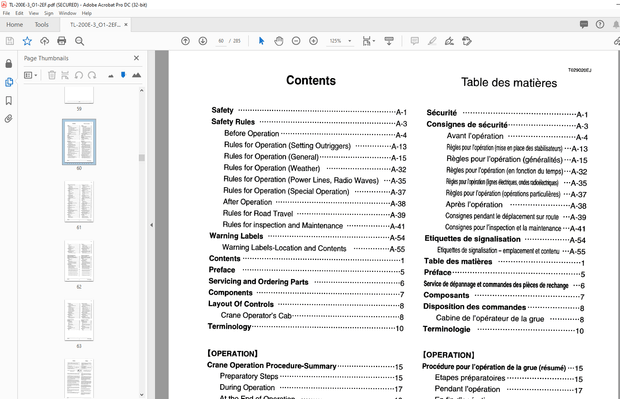Click 'Layout Of Controls' contents entry
Viewport: 620px width, 399px height.
(x=241, y=304)
